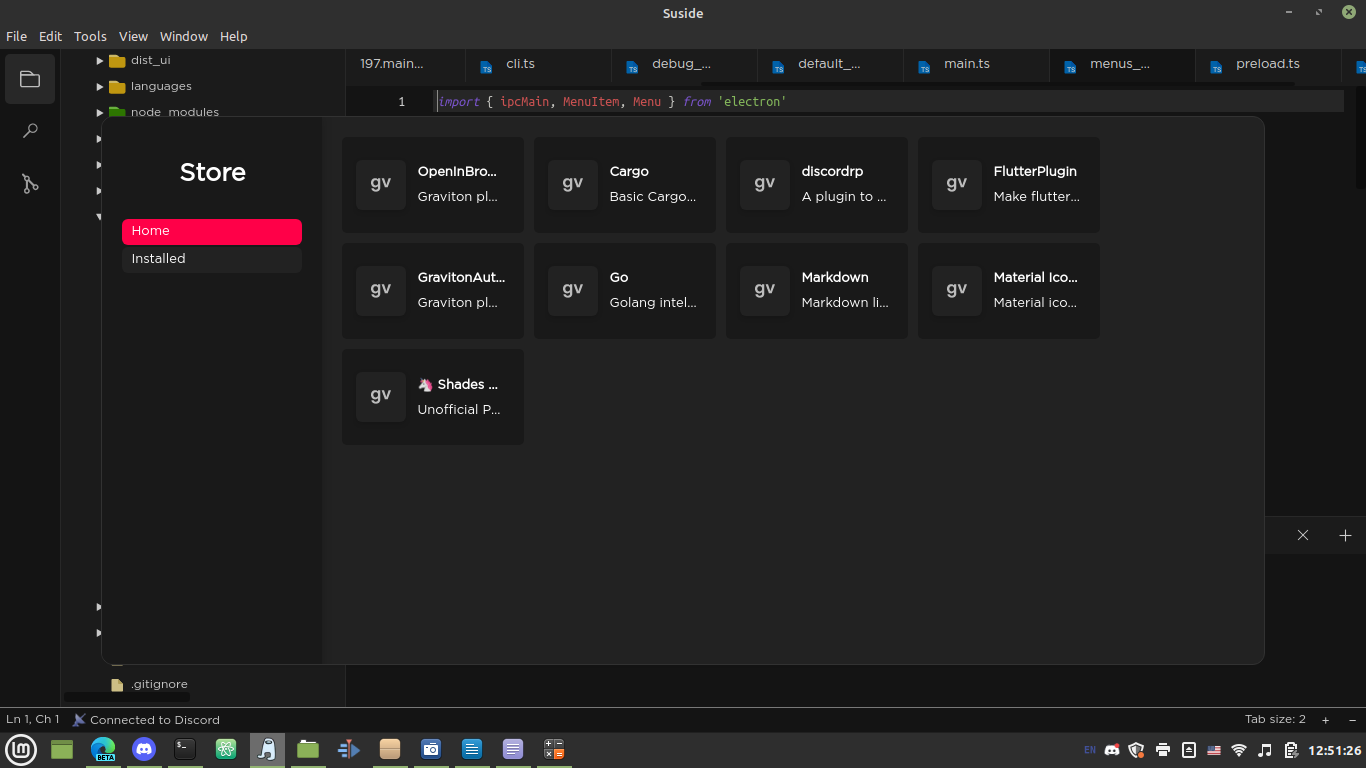
Task: Open the screenshot tool from the taskbar
Action: (431, 749)
